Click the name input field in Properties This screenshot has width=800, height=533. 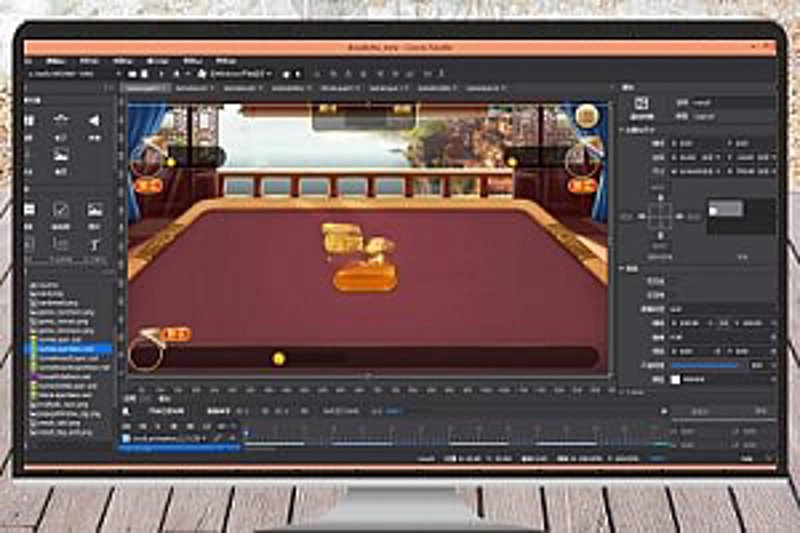click(x=734, y=103)
